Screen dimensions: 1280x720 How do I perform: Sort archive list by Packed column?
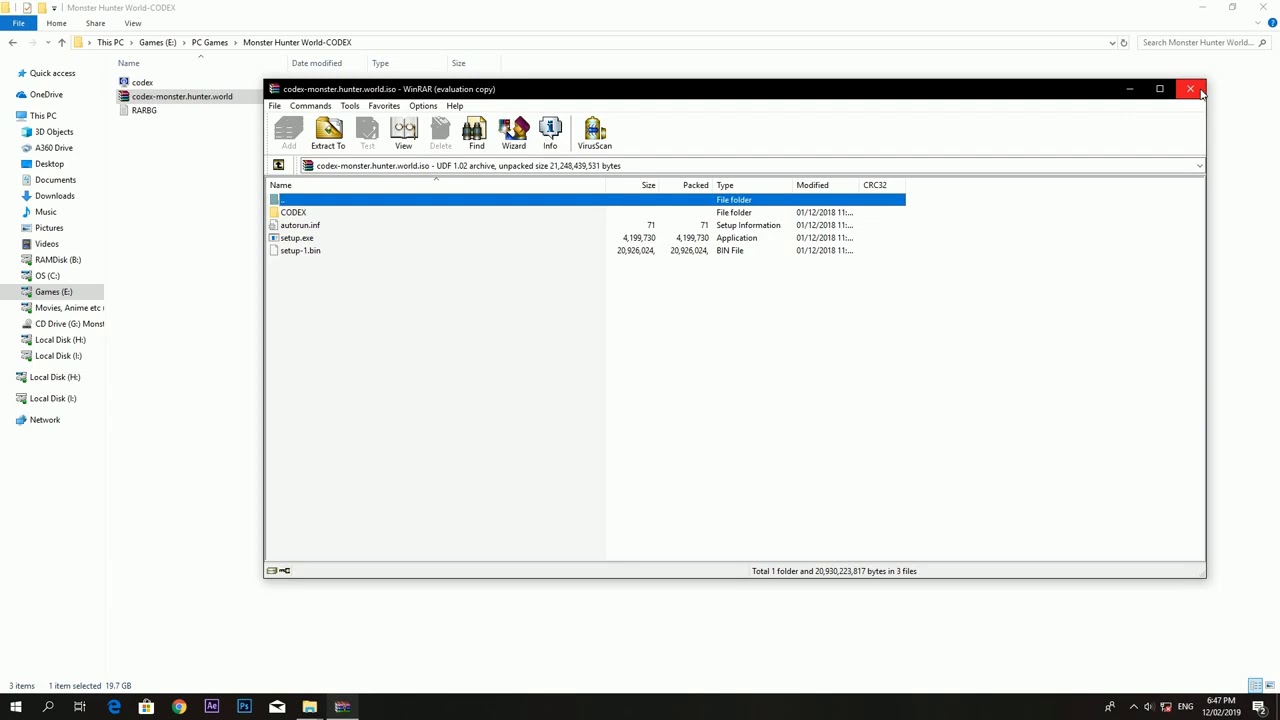[x=685, y=185]
